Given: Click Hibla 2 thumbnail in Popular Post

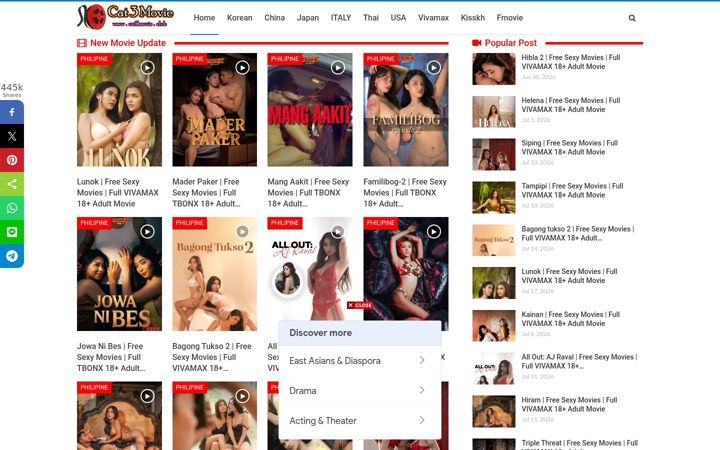Looking at the screenshot, I should [x=494, y=69].
